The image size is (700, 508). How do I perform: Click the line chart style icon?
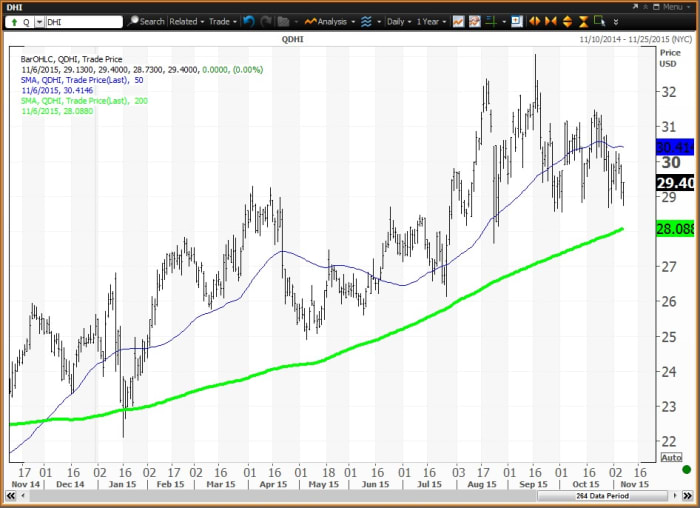click(459, 21)
